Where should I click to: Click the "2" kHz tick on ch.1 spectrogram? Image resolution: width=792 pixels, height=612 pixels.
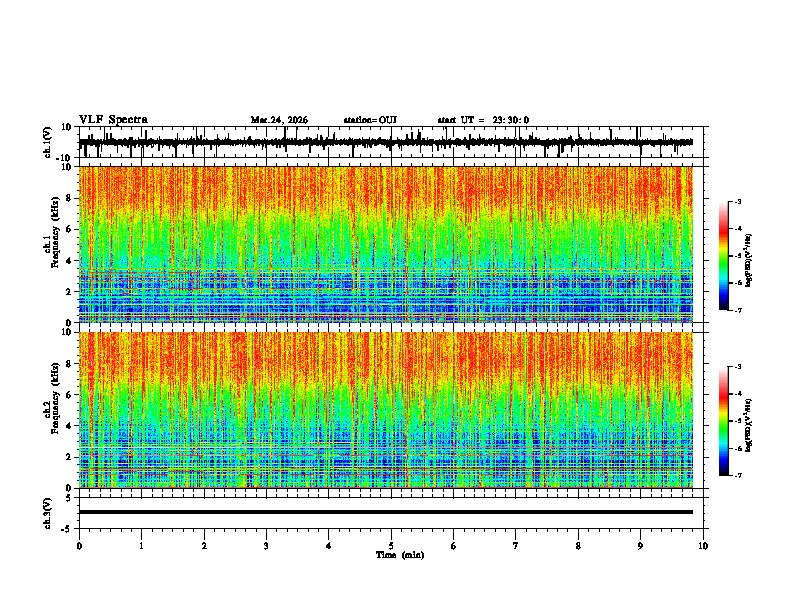click(69, 292)
